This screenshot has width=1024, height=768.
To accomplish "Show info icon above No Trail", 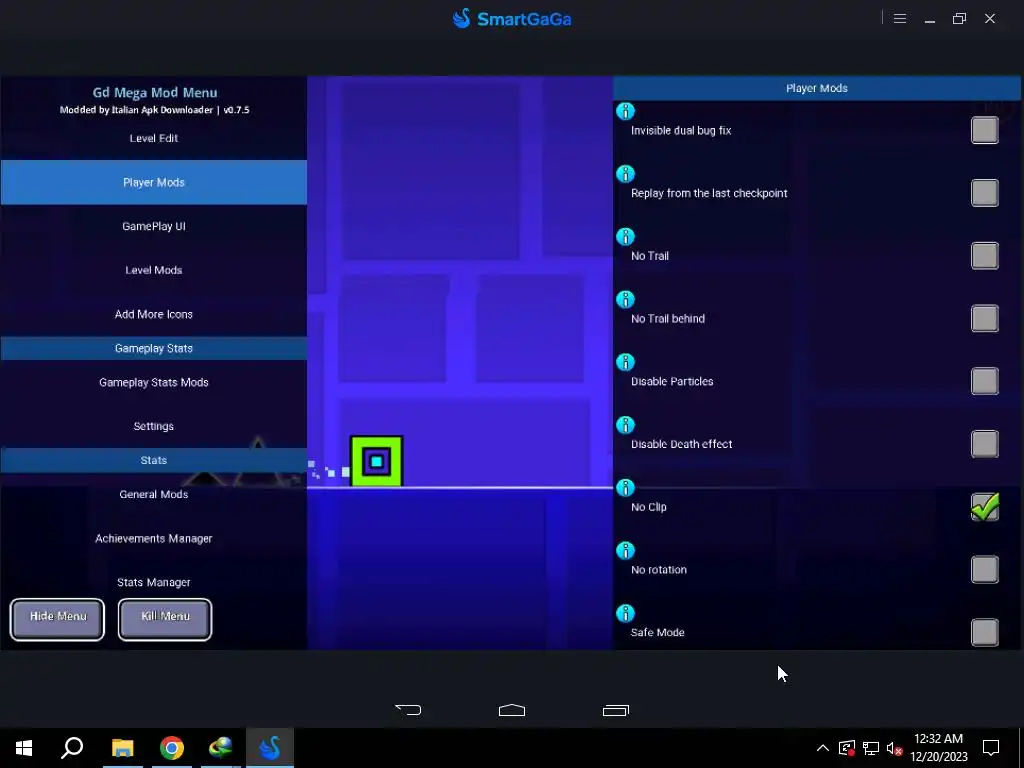I will pos(625,236).
